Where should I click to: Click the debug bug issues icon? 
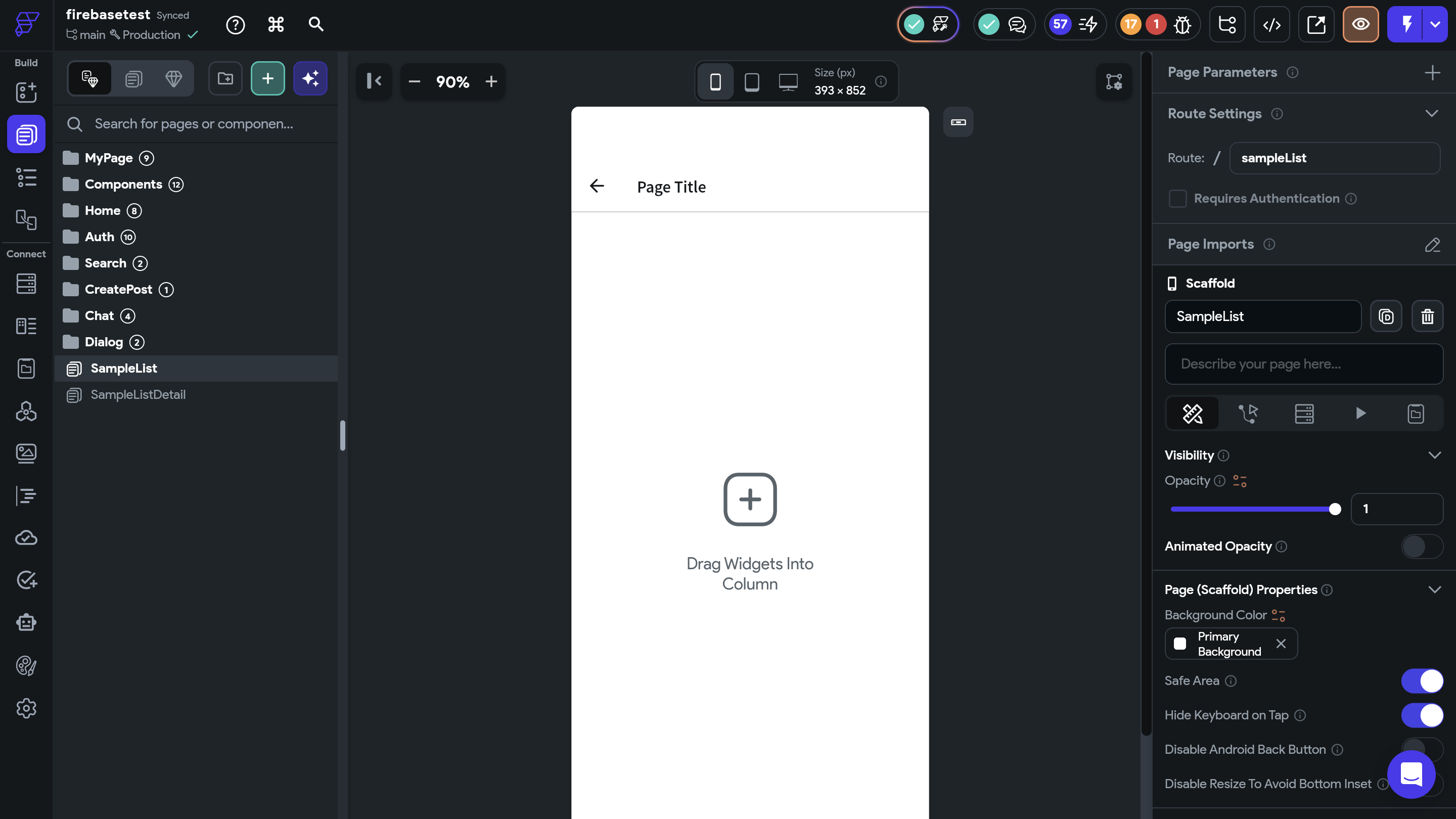pos(1182,24)
